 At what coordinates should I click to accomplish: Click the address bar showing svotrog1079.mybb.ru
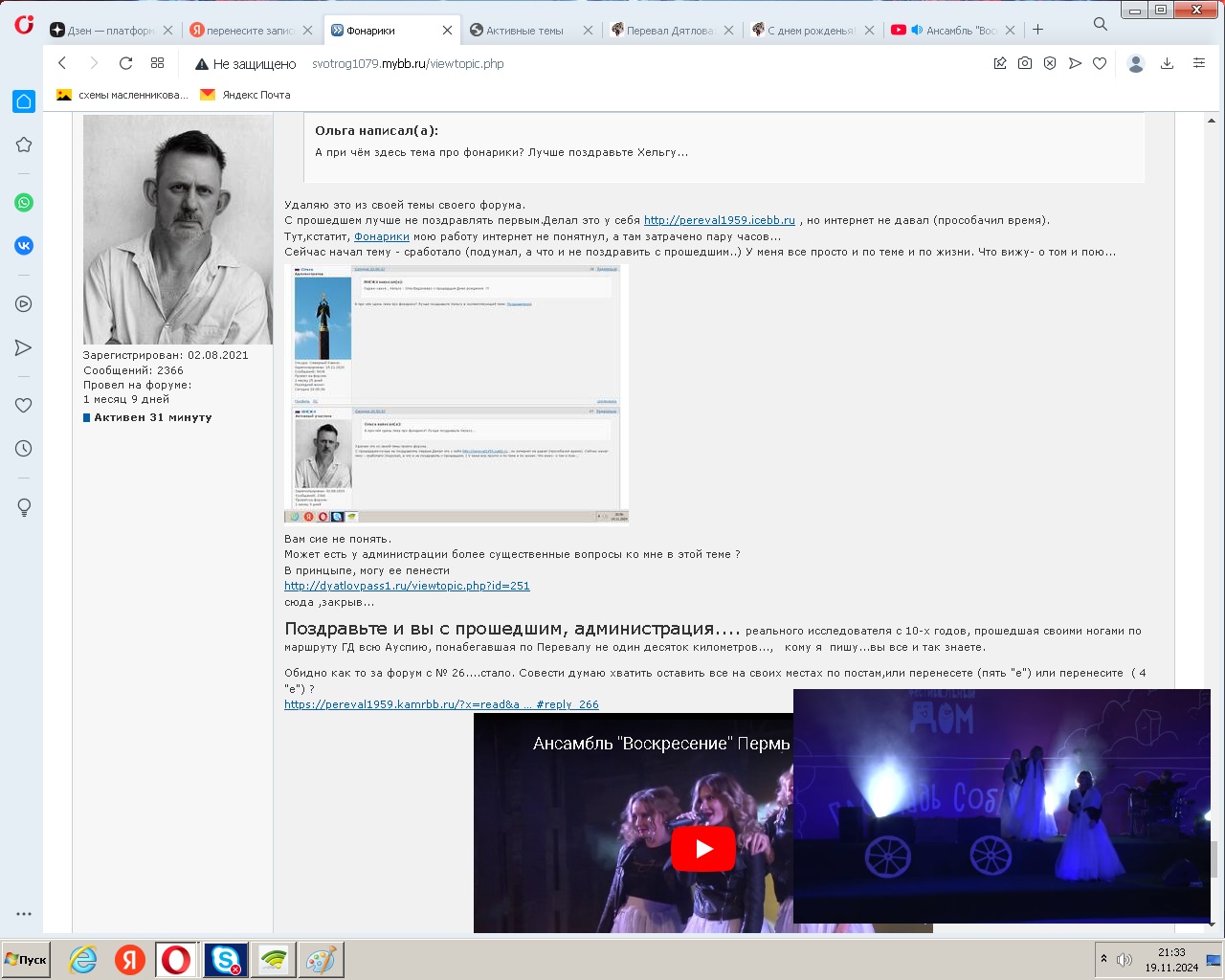point(408,64)
